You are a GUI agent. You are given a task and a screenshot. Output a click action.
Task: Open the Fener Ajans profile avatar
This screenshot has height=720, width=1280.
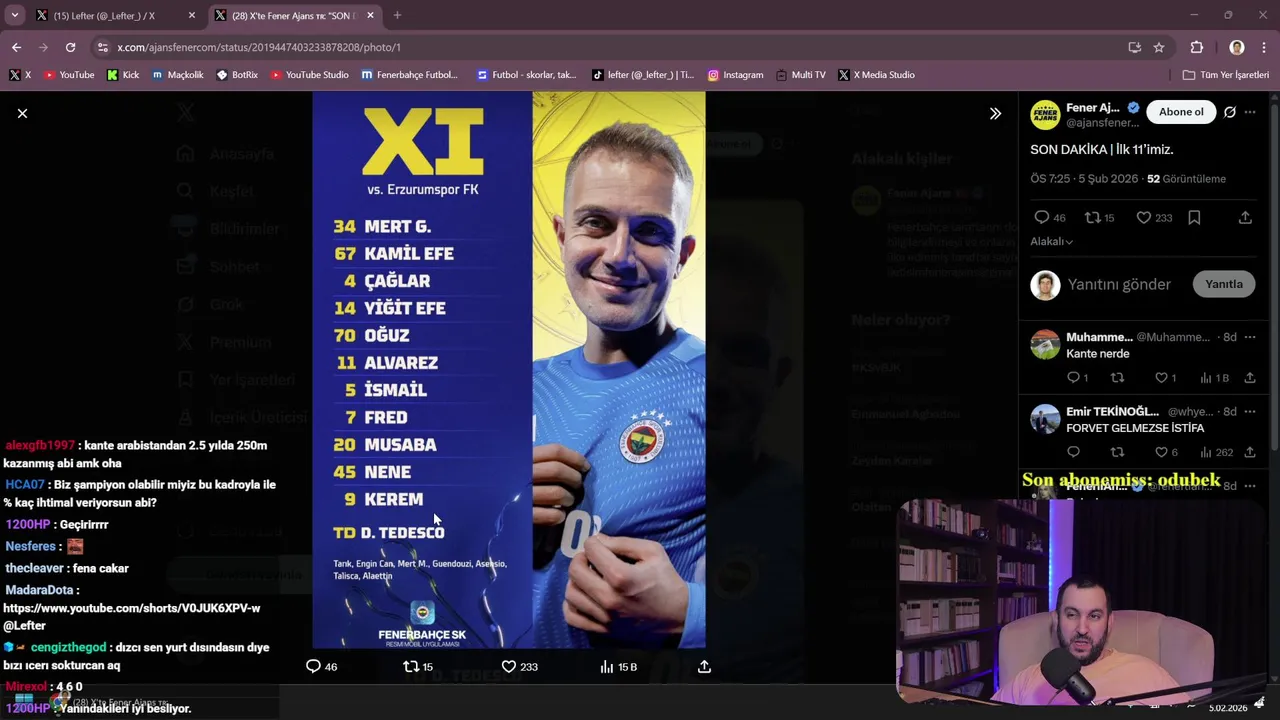point(1045,115)
